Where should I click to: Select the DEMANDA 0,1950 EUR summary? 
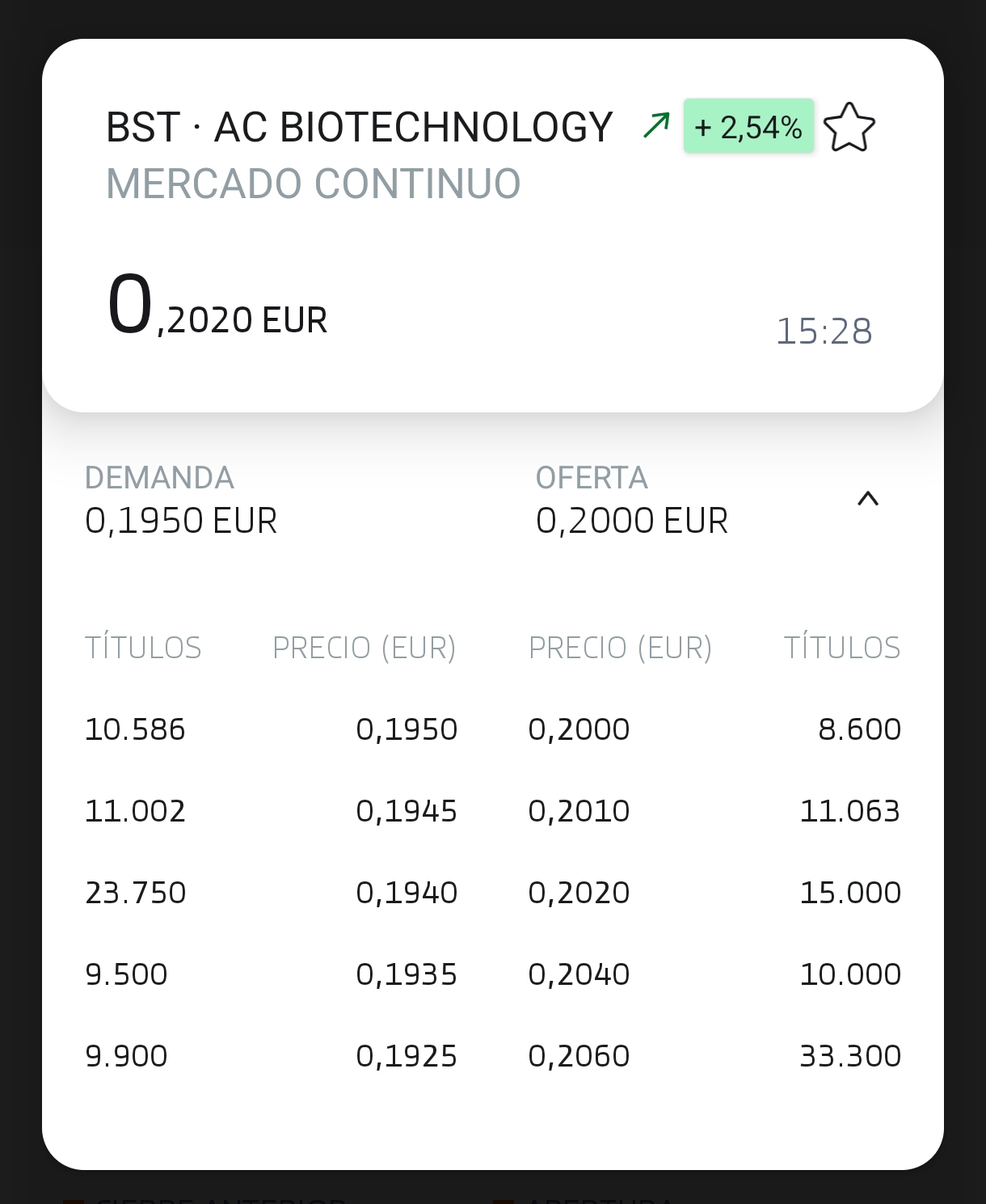click(x=181, y=501)
